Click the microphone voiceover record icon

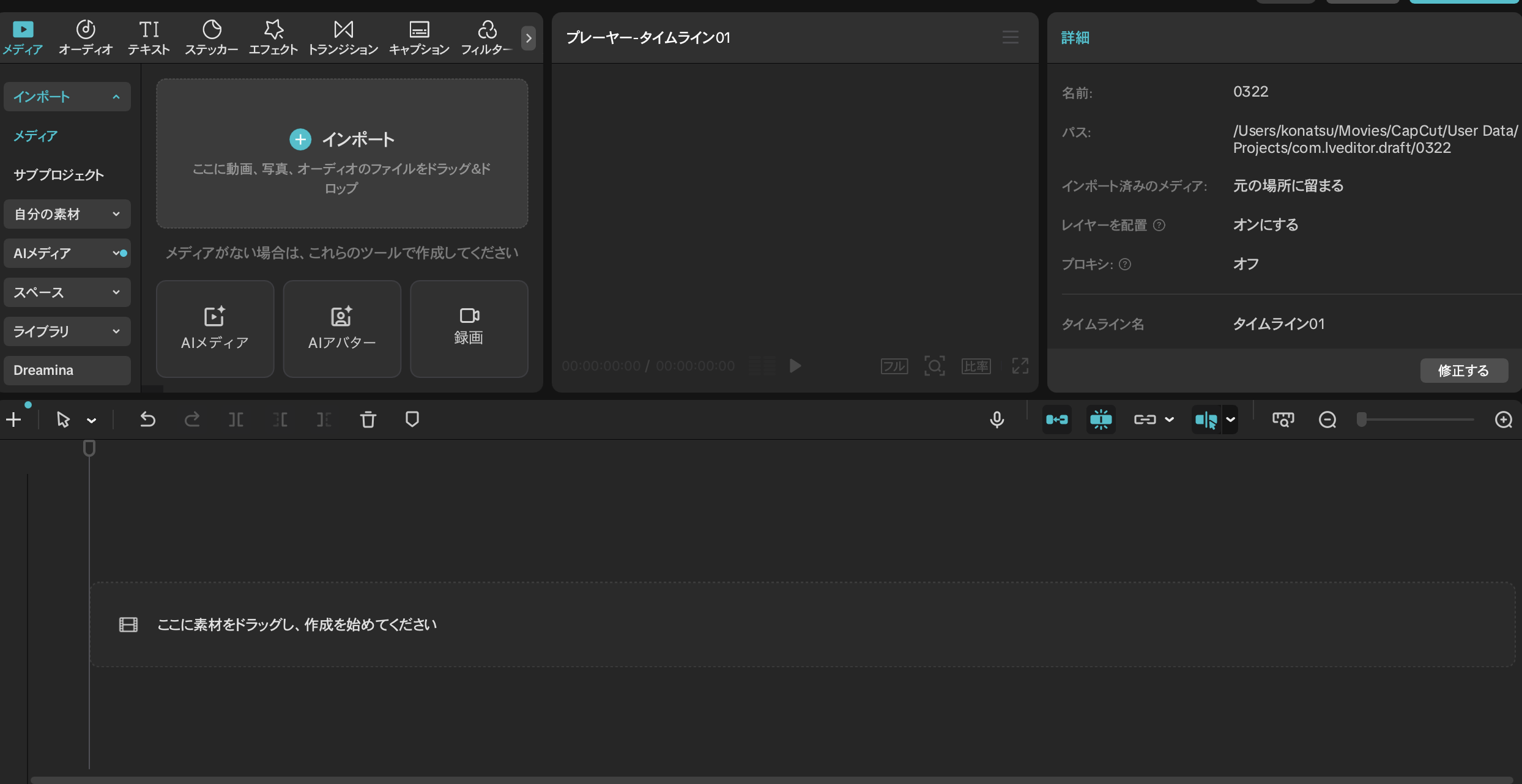point(997,420)
